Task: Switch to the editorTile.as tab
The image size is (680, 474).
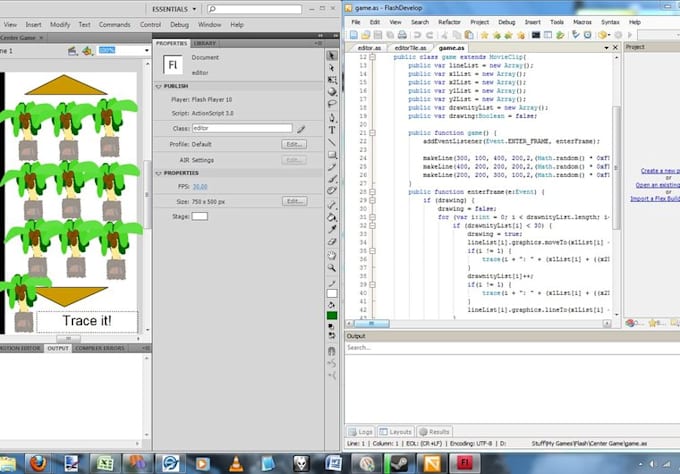Action: point(410,48)
